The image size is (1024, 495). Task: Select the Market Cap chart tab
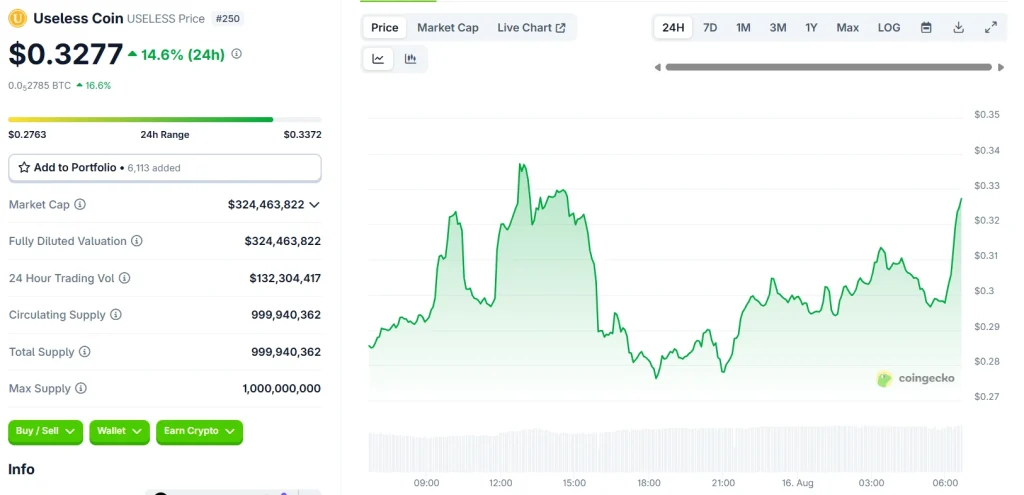(448, 27)
